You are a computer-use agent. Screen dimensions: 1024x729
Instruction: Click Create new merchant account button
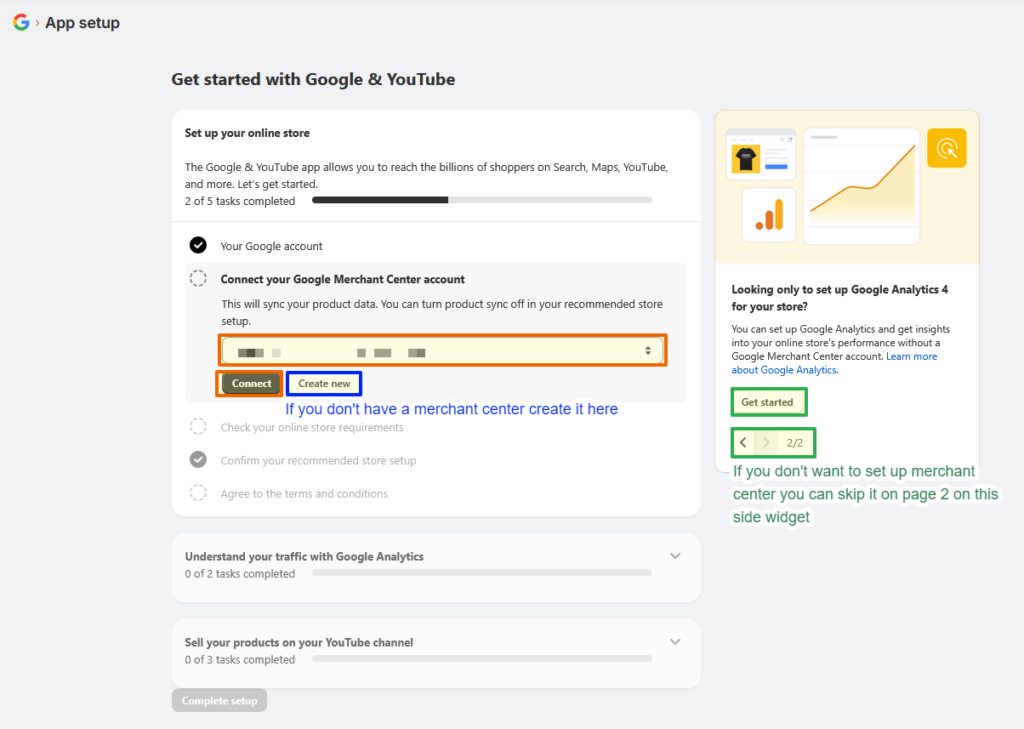(324, 383)
